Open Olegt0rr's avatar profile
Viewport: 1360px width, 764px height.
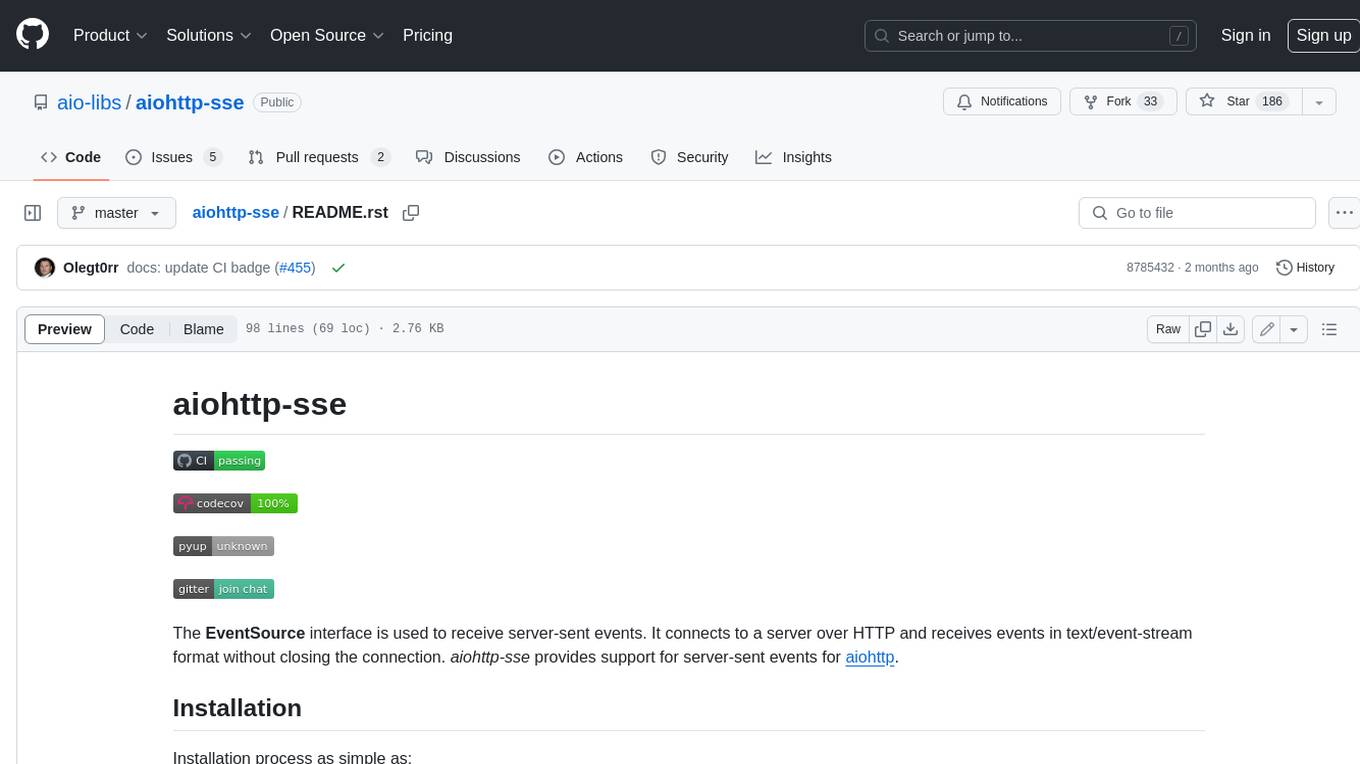pos(45,268)
